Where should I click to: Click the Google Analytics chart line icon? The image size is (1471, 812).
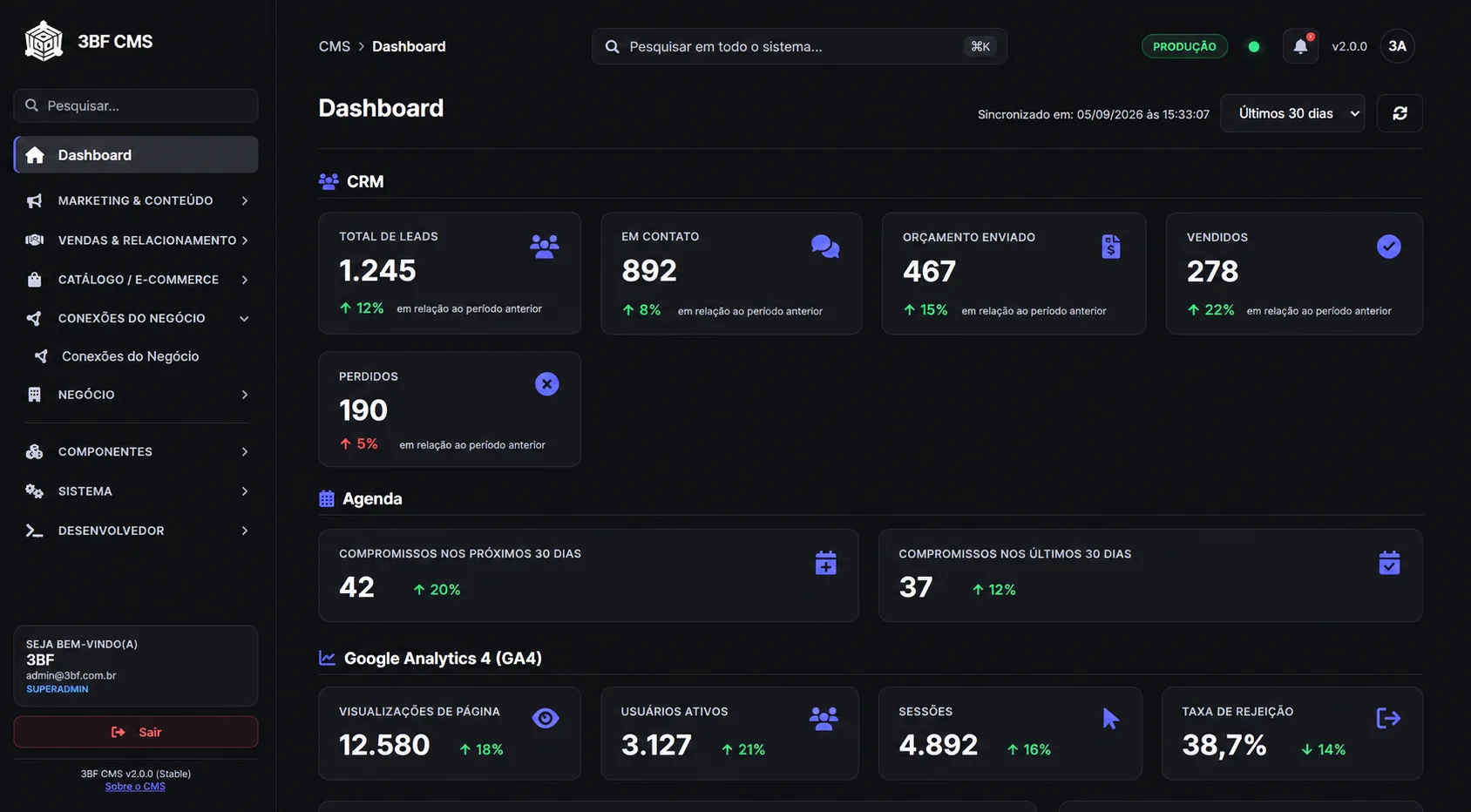pyautogui.click(x=327, y=658)
